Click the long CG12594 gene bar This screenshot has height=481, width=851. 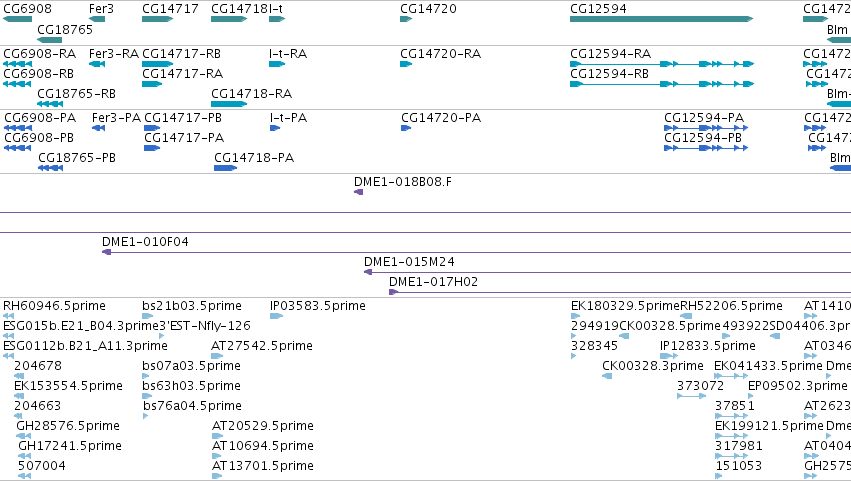(x=662, y=19)
